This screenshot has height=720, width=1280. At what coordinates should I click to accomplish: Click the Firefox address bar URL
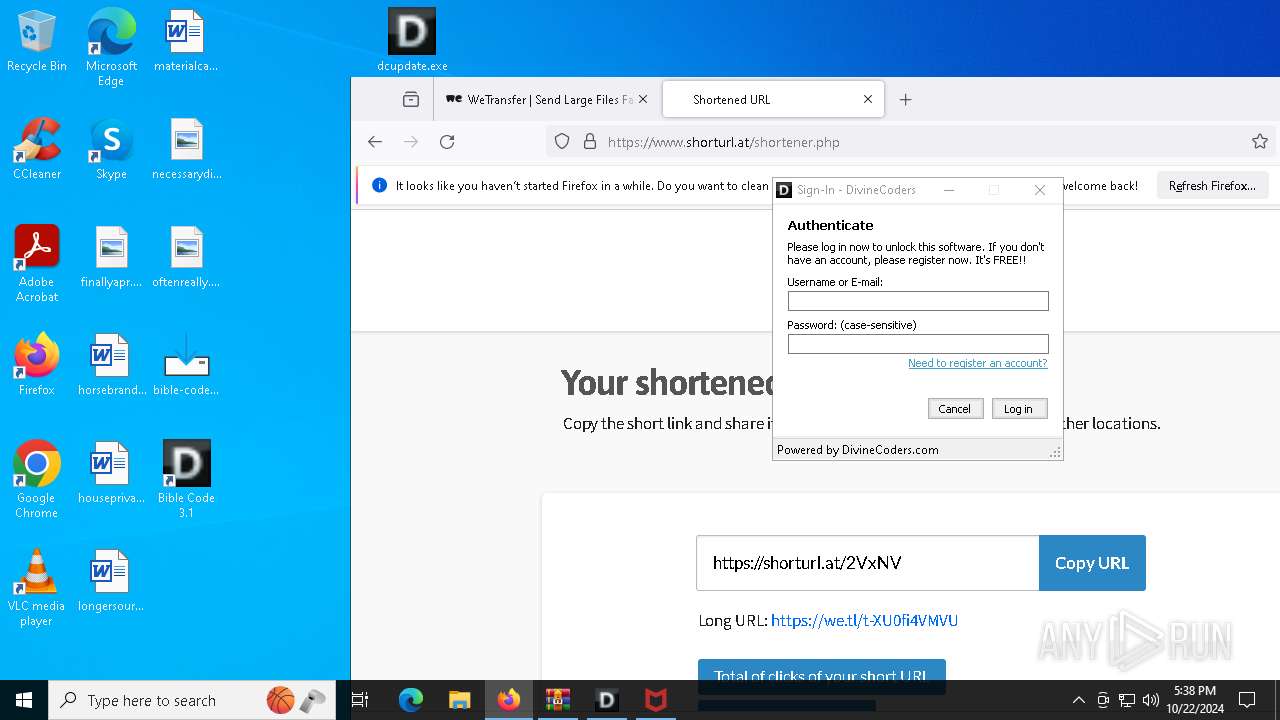[724, 142]
